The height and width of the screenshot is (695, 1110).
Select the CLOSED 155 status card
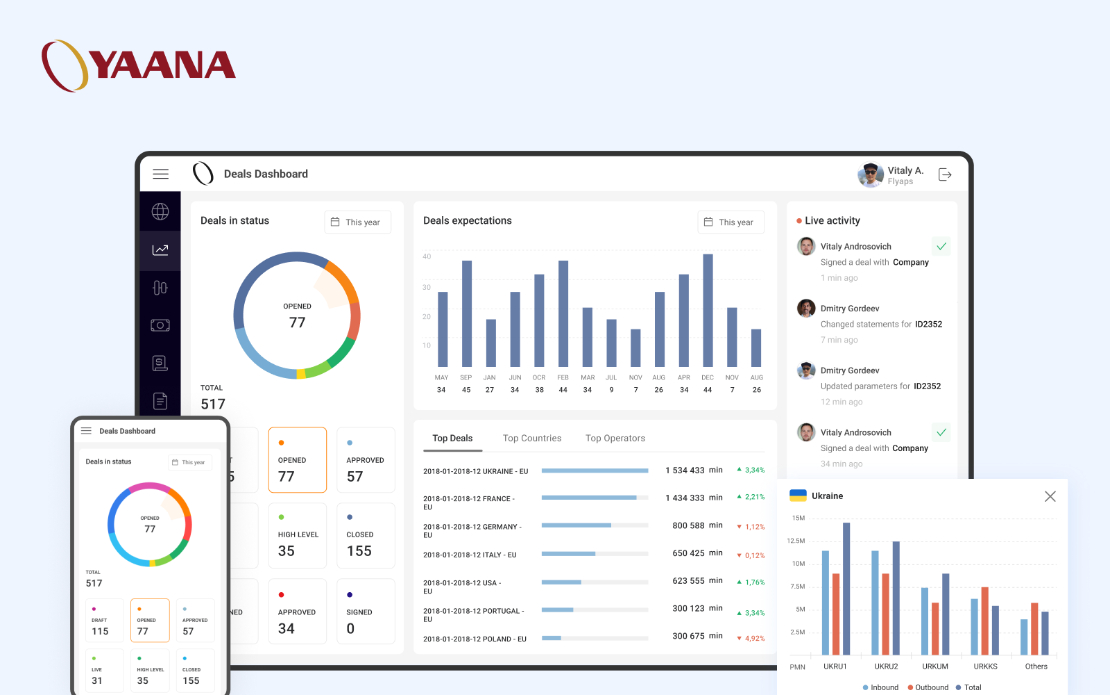(x=365, y=536)
